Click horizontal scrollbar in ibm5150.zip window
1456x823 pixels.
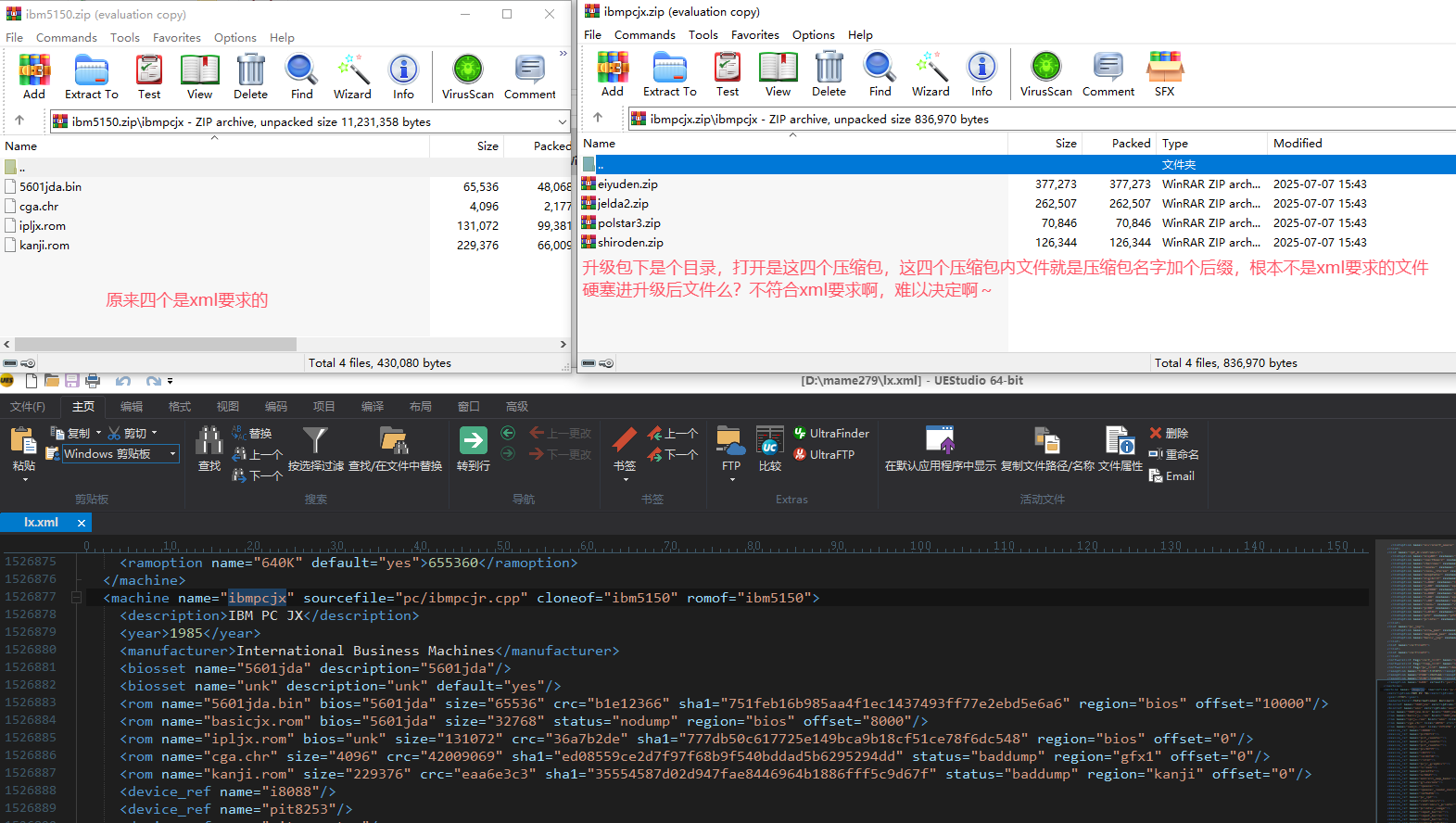coord(154,344)
